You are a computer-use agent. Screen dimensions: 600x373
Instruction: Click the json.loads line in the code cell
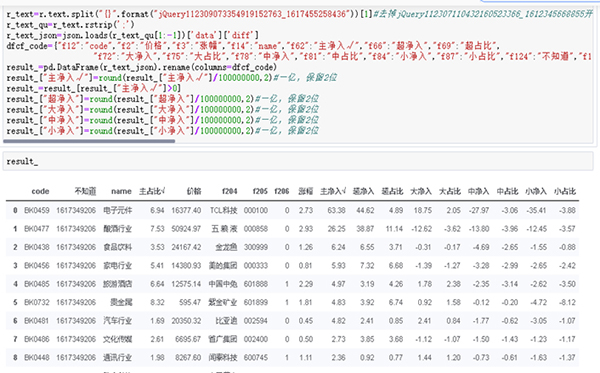point(132,36)
